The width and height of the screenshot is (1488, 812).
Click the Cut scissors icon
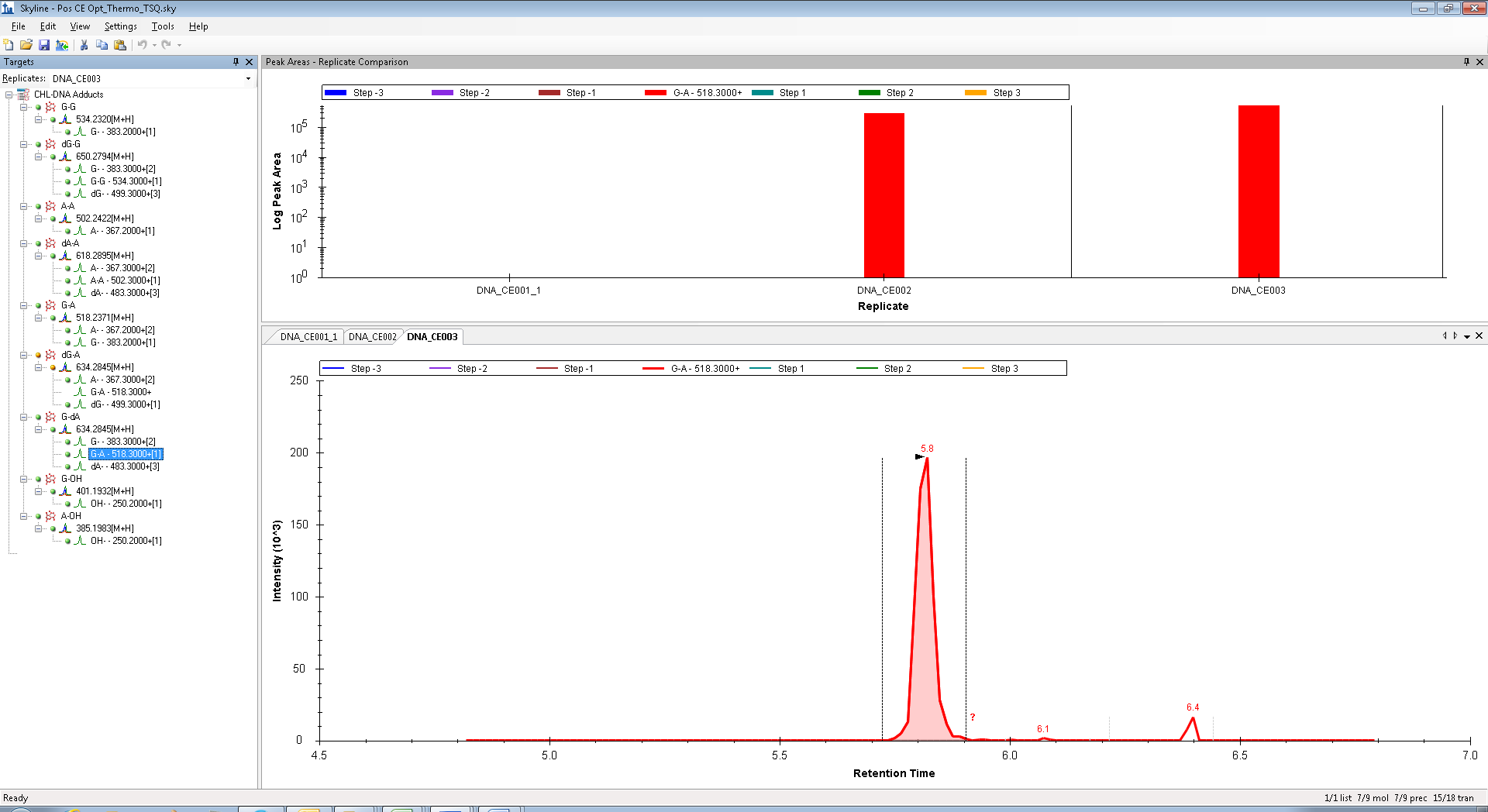click(84, 45)
